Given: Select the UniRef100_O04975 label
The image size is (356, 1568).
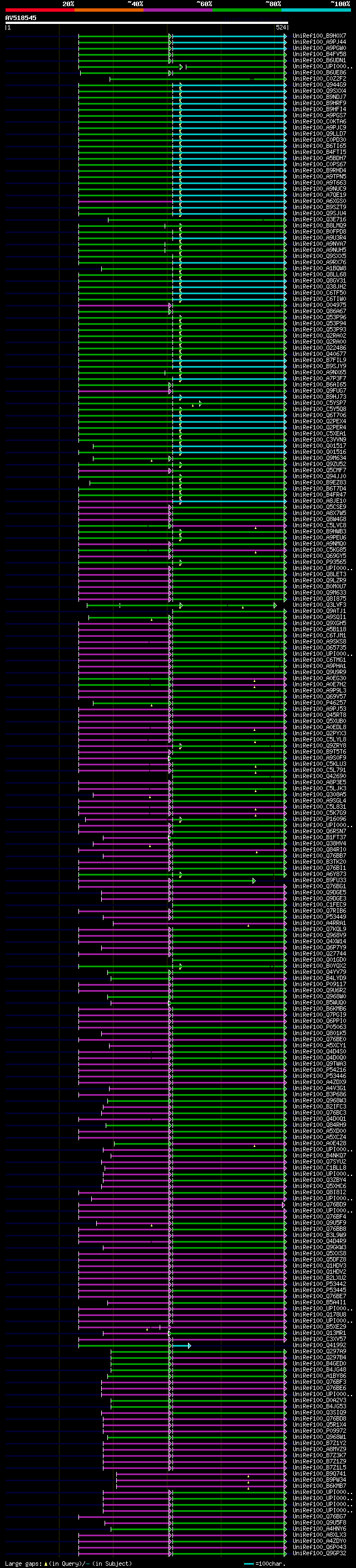Looking at the screenshot, I should [319, 305].
